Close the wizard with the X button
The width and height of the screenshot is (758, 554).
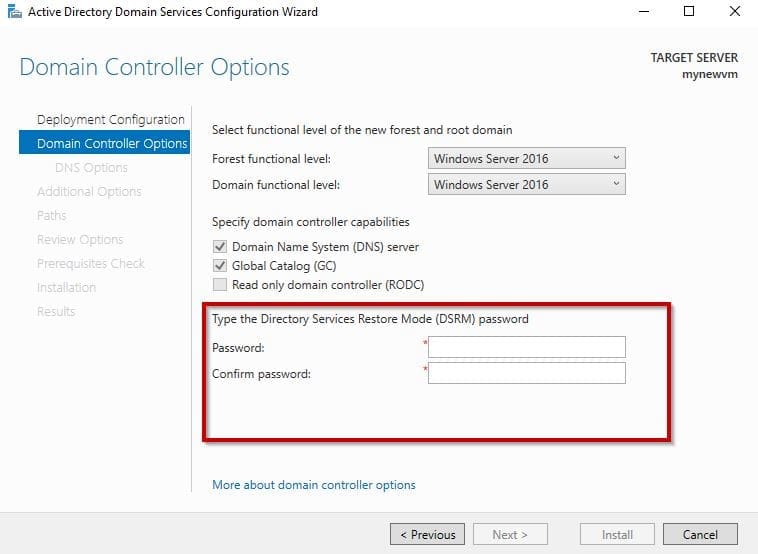coord(735,12)
